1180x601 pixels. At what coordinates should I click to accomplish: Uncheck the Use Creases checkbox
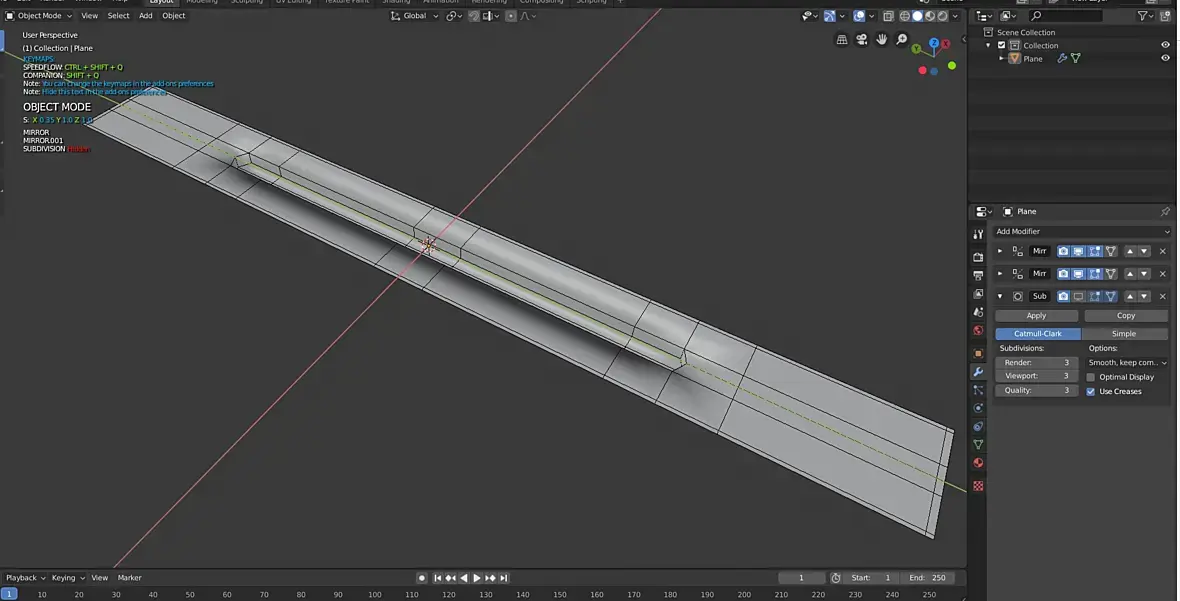pyautogui.click(x=1091, y=391)
